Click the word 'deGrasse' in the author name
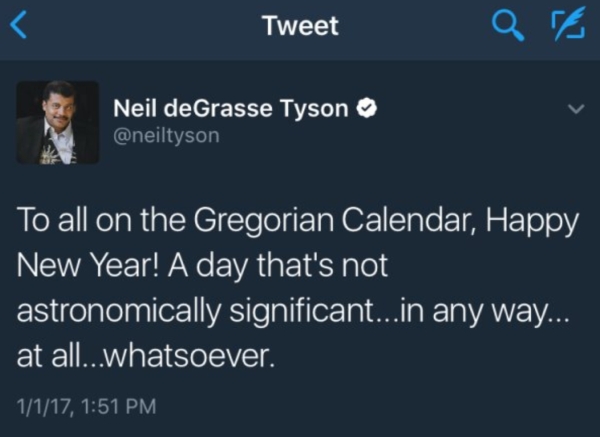Image resolution: width=600 pixels, height=437 pixels. click(230, 108)
